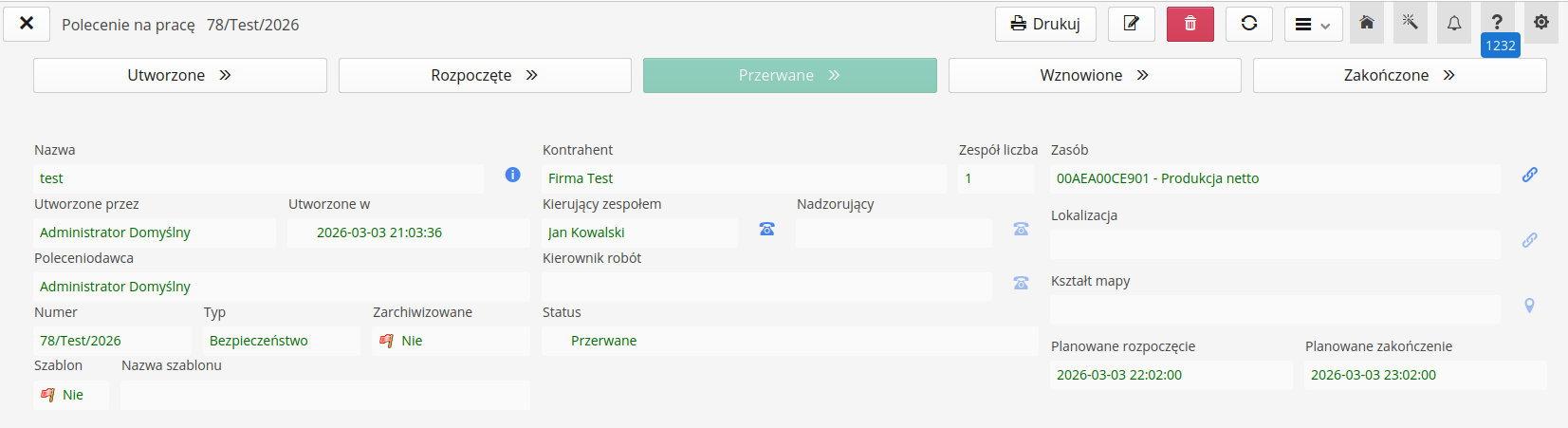Screen dimensions: 1568x428
Task: Click the Planowane rozpoczęcie date field
Action: 1170,375
